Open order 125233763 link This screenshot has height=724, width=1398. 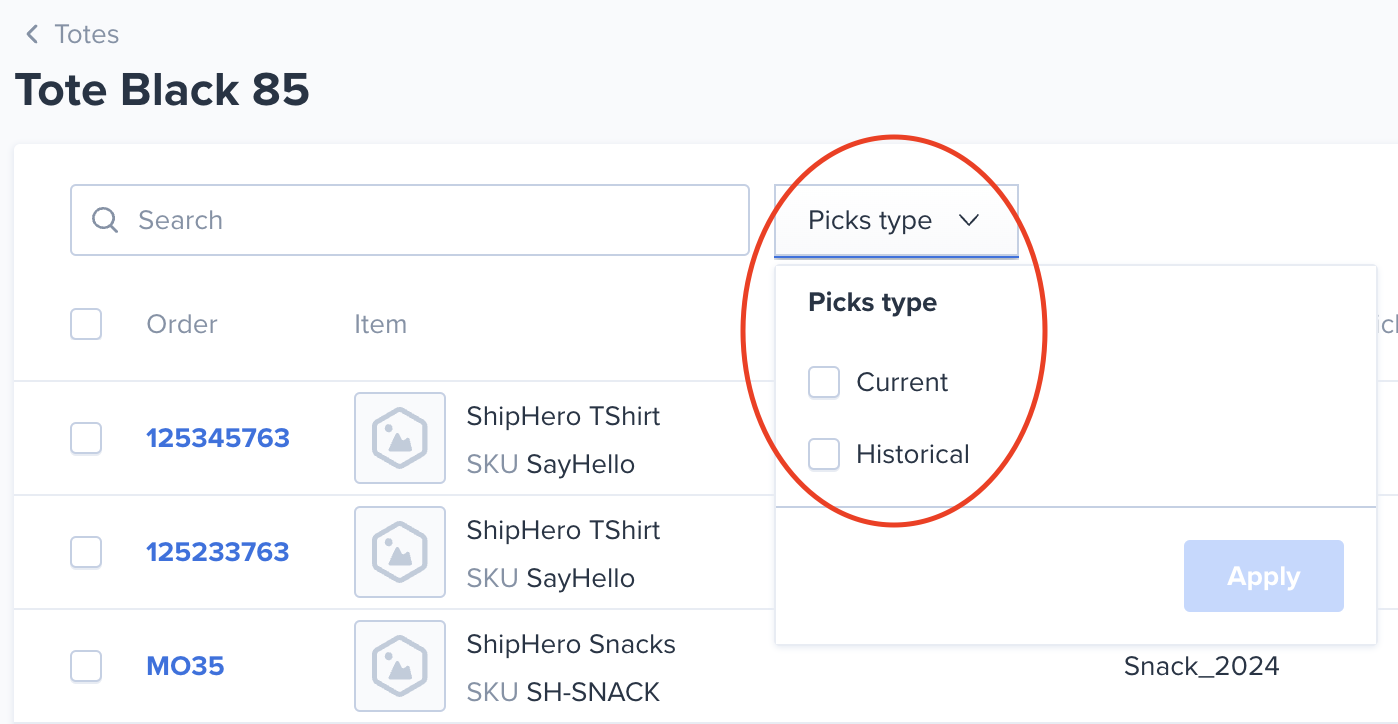point(218,552)
